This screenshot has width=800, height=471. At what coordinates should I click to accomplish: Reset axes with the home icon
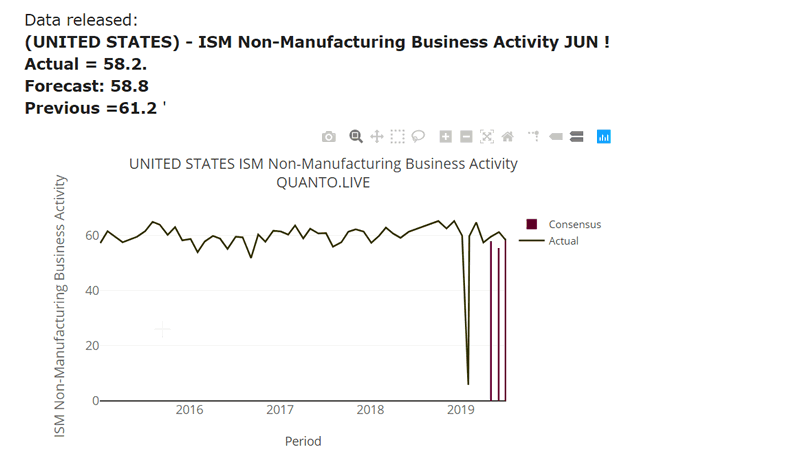(x=508, y=137)
